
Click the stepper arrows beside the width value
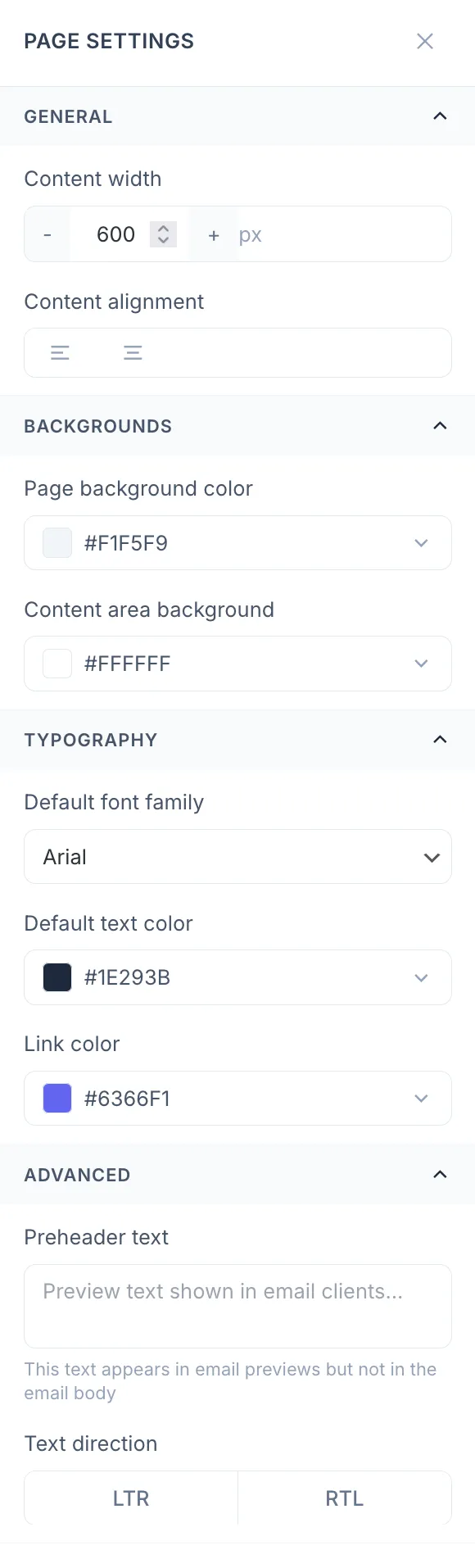163,234
